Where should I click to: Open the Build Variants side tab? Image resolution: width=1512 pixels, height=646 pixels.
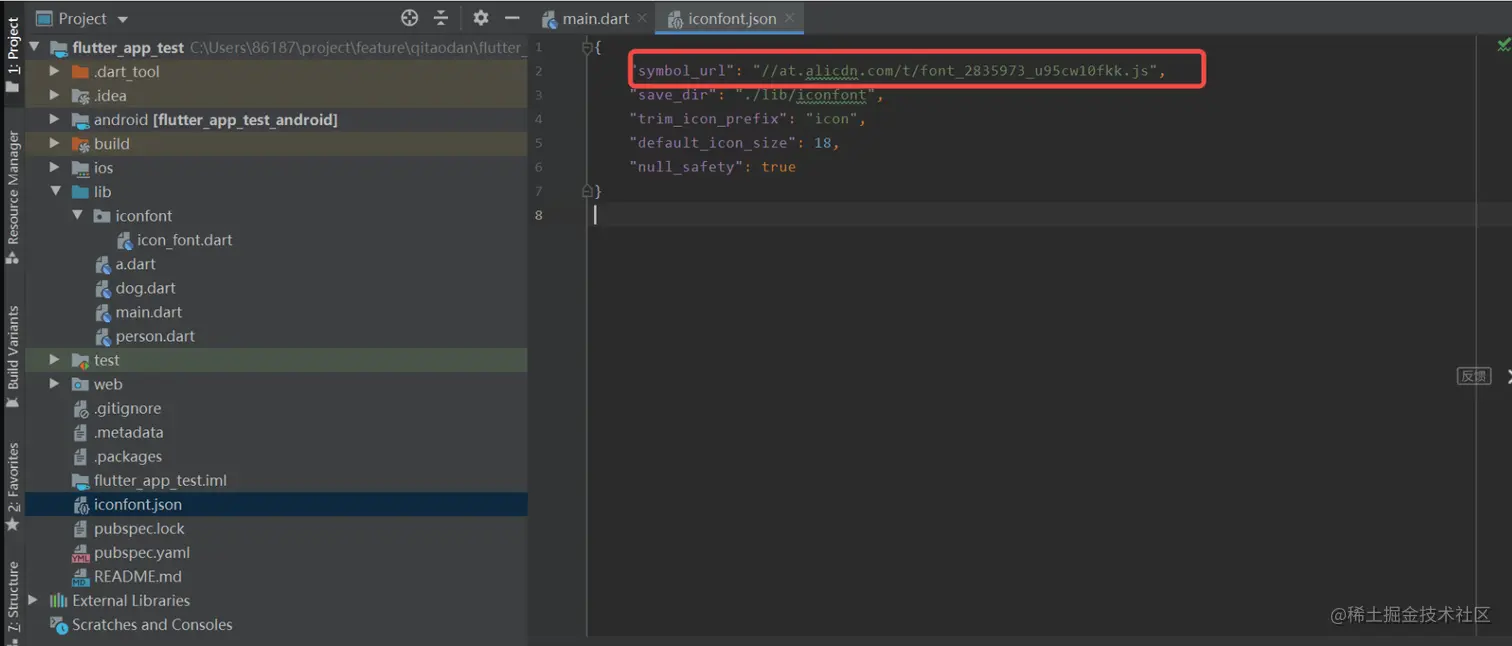tap(12, 357)
